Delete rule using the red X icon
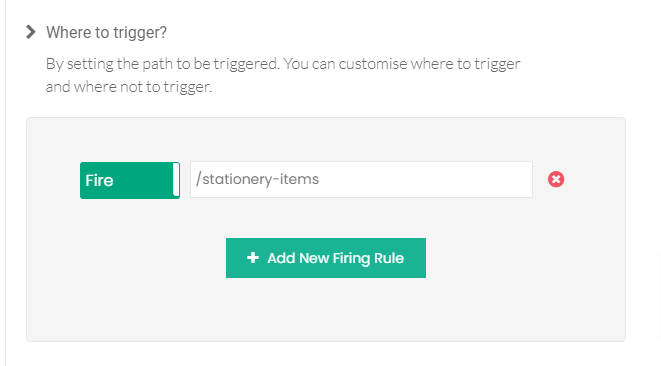The width and height of the screenshot is (661, 366). tap(556, 179)
